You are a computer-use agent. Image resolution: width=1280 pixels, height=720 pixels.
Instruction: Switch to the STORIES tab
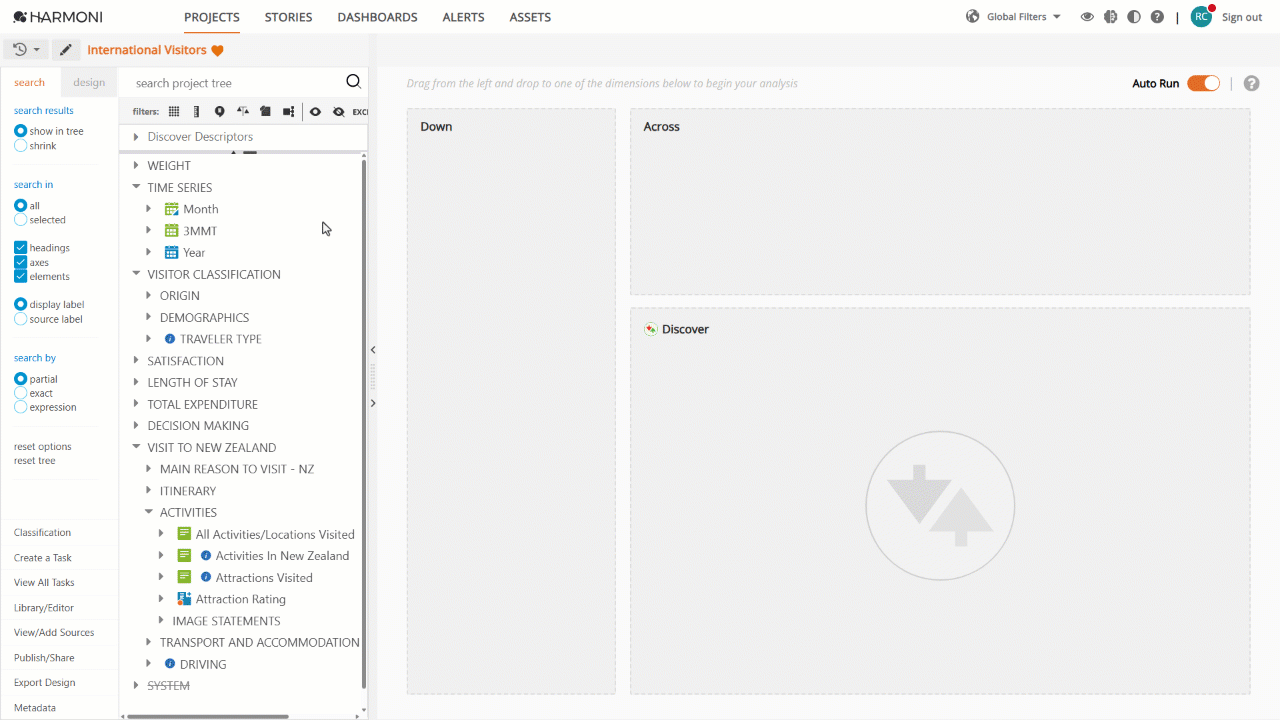pyautogui.click(x=288, y=17)
